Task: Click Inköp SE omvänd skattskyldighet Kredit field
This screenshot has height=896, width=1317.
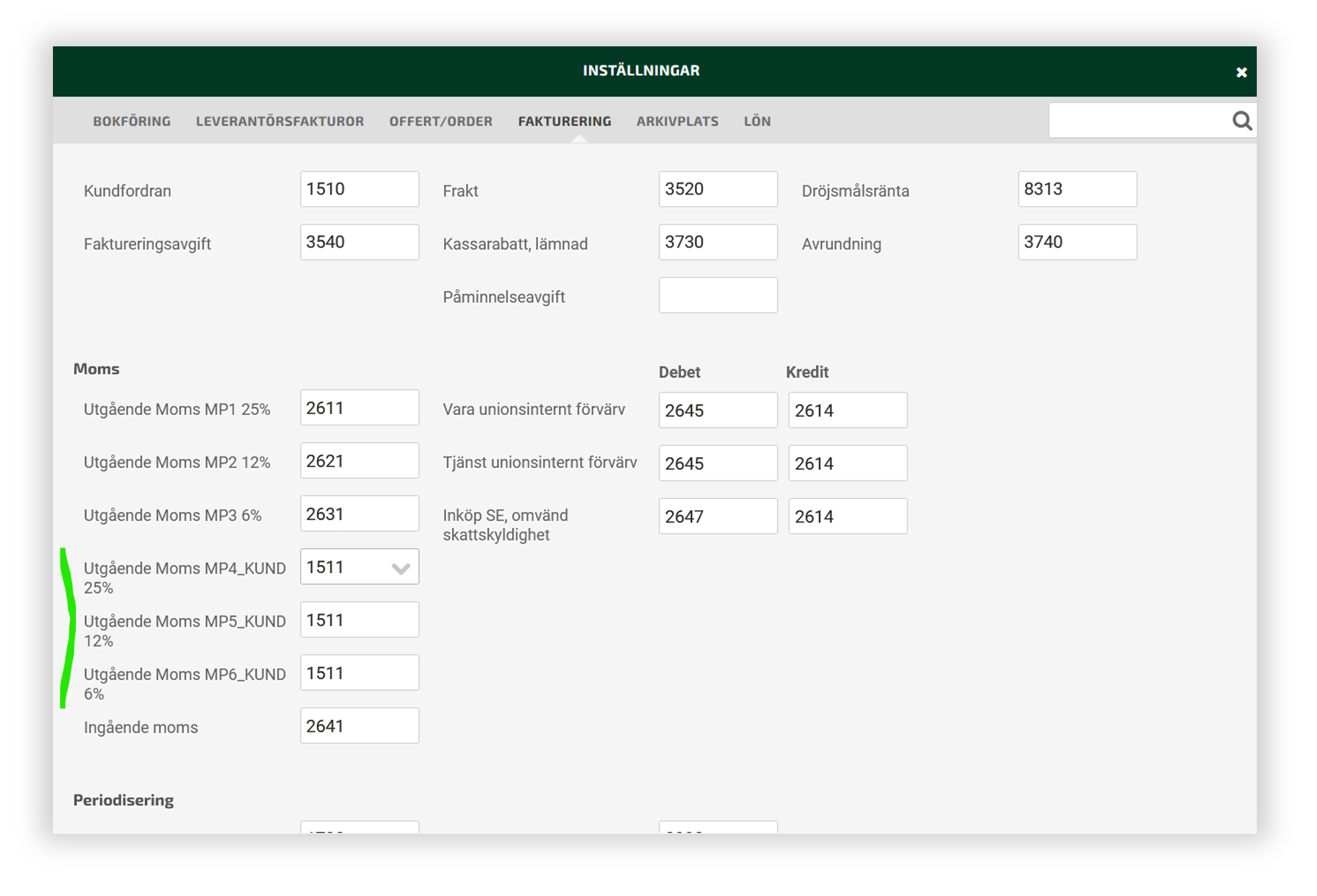Action: (847, 516)
